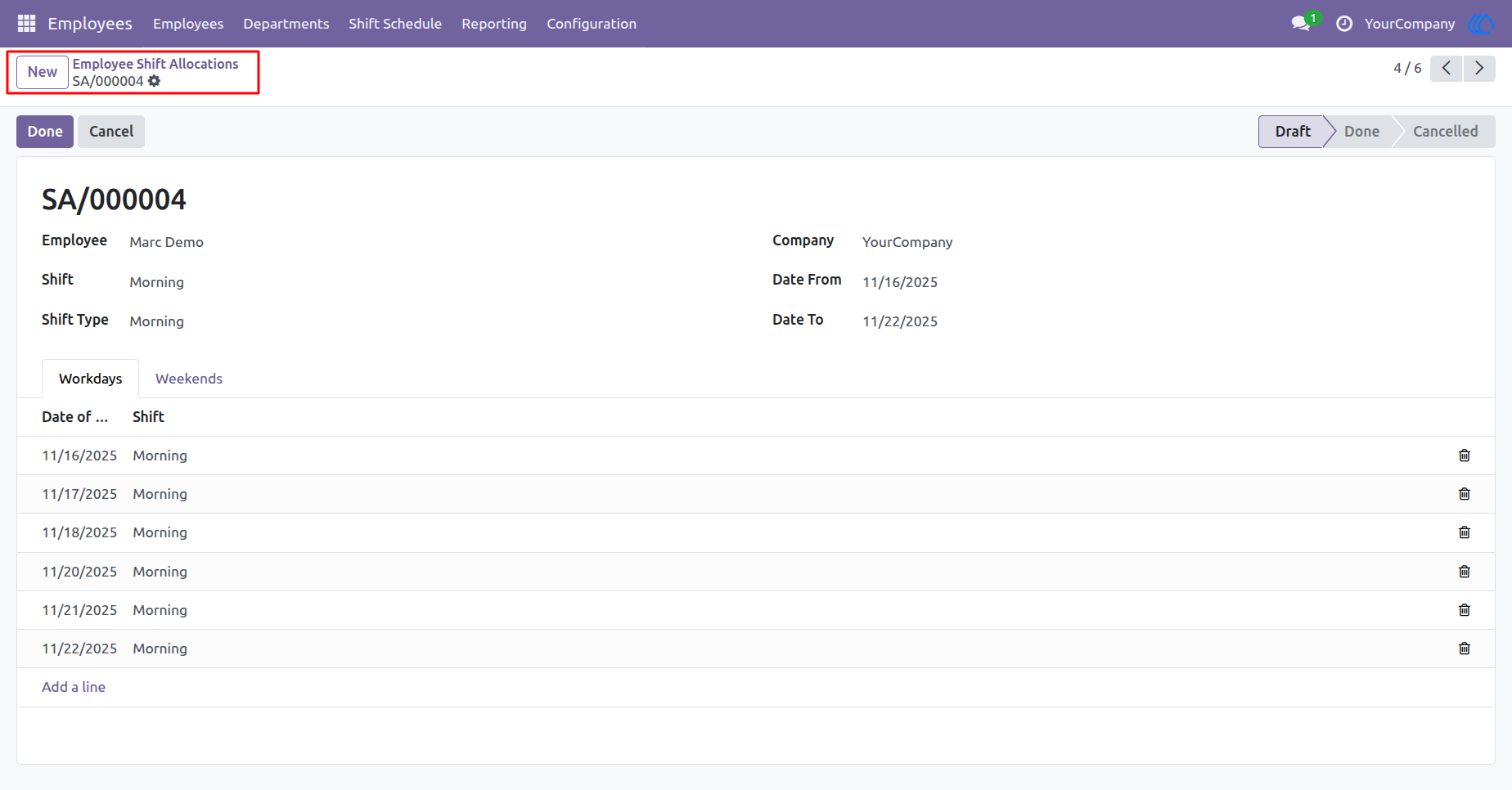Delete the 11/20/2025 Morning line
1512x790 pixels.
pyautogui.click(x=1465, y=572)
